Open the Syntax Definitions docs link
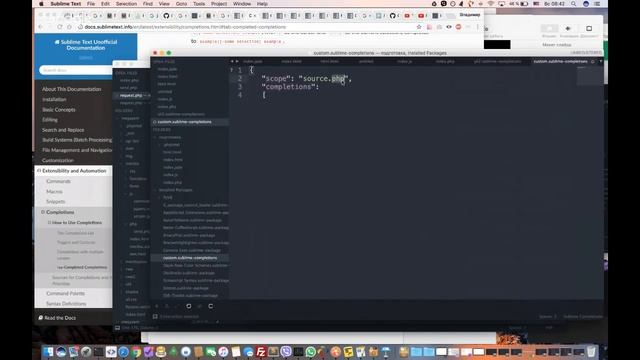Viewport: 640px width, 360px height. pyautogui.click(x=66, y=304)
